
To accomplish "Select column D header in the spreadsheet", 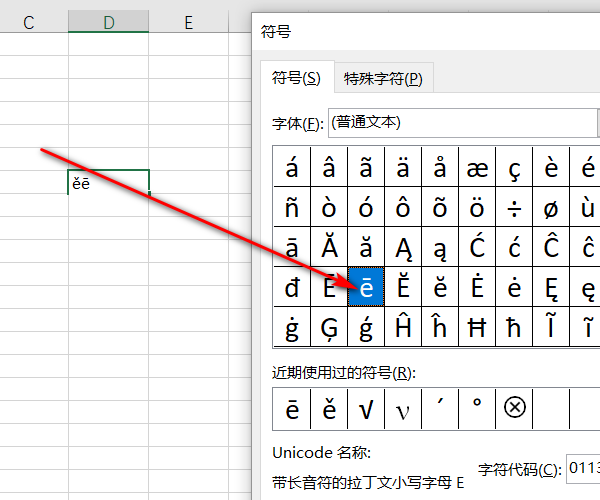I will 108,22.
